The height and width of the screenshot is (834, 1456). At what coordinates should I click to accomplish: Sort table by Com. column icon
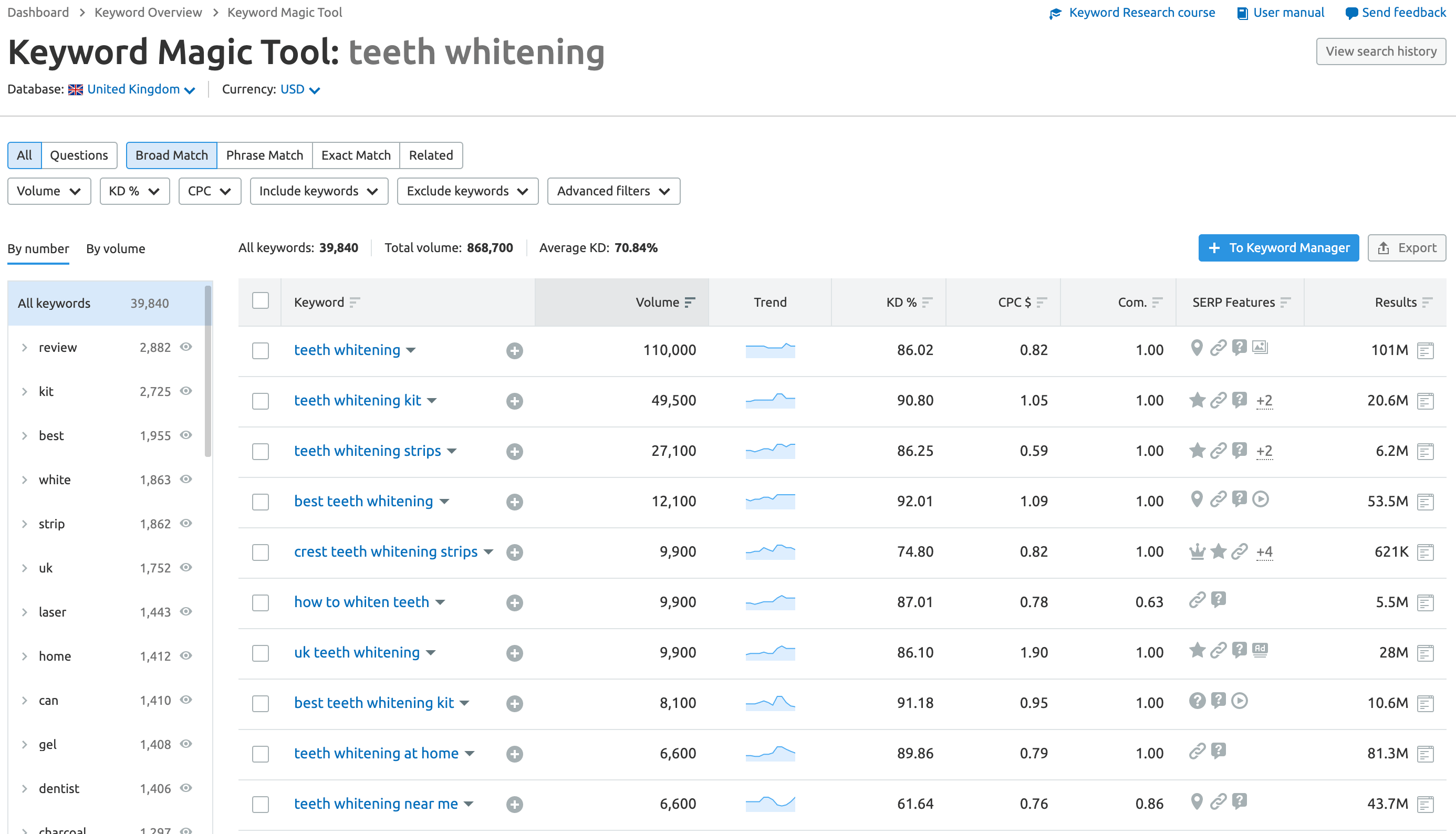(1157, 302)
